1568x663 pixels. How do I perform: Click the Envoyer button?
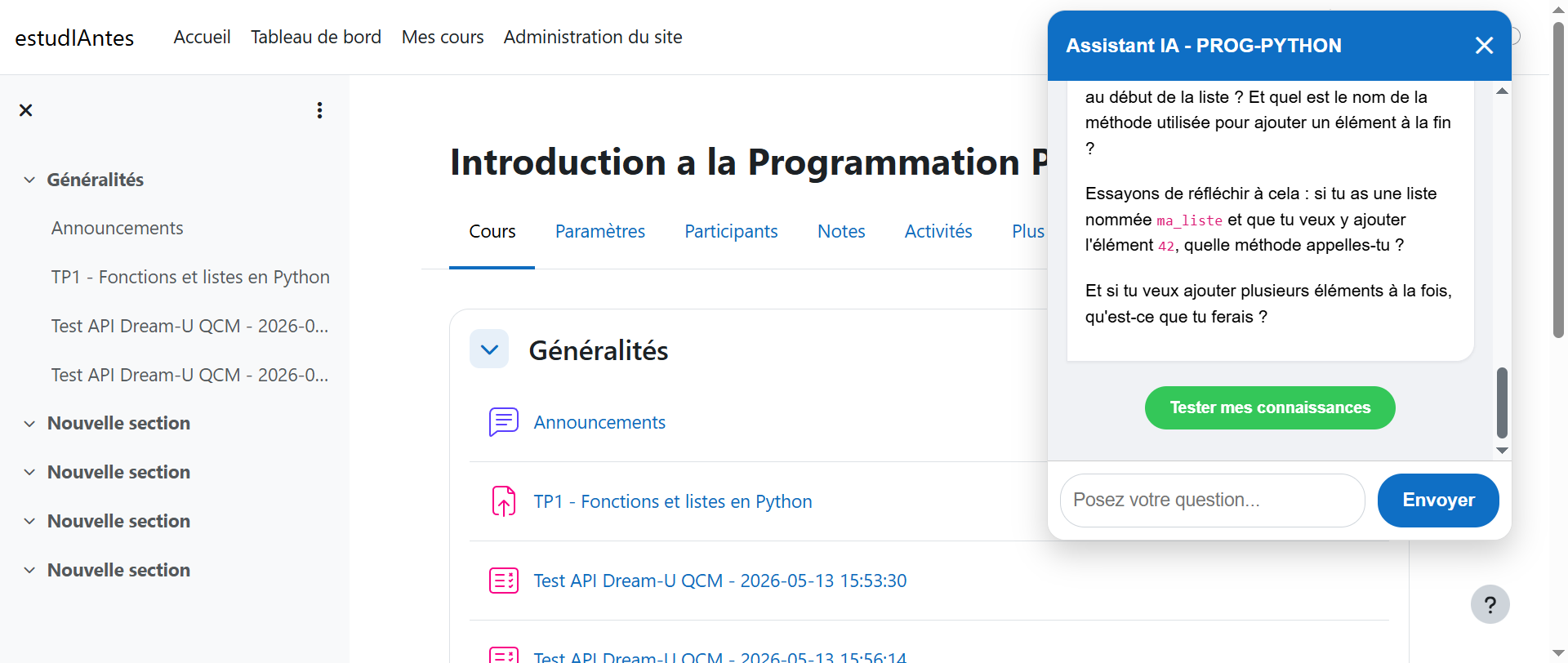[1438, 501]
